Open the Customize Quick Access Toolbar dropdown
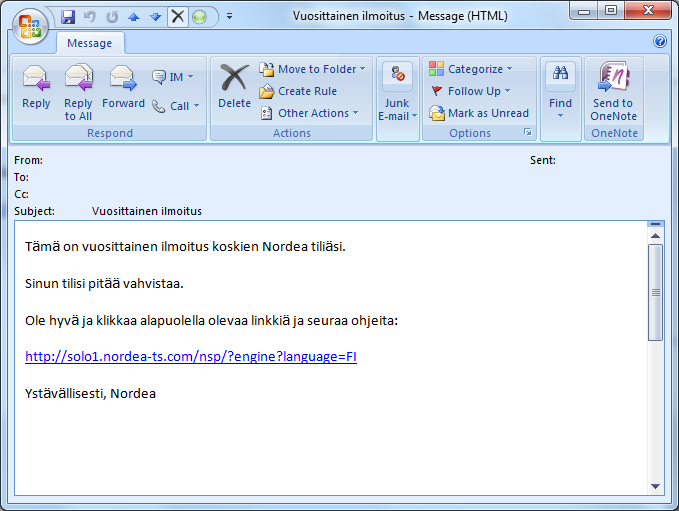This screenshot has height=511, width=679. tap(230, 16)
